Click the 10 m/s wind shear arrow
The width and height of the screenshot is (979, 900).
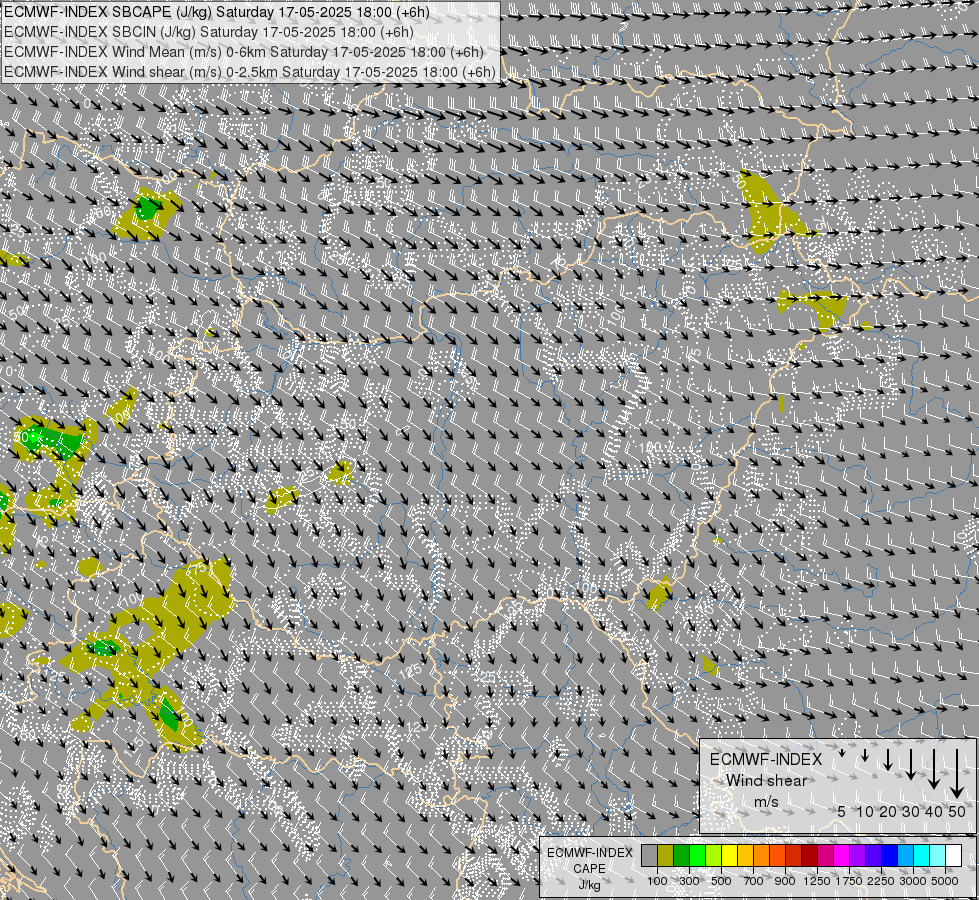tap(865, 755)
